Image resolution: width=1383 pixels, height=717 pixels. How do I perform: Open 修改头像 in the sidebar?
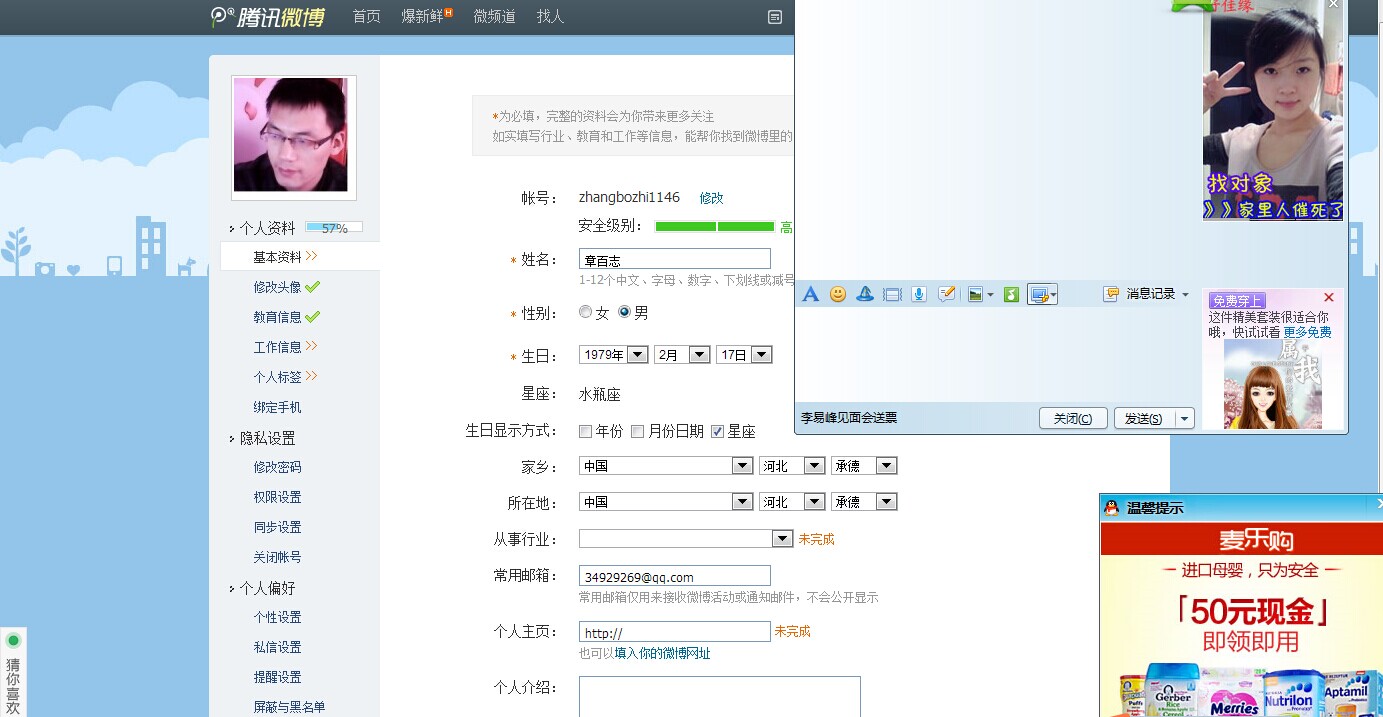point(277,287)
